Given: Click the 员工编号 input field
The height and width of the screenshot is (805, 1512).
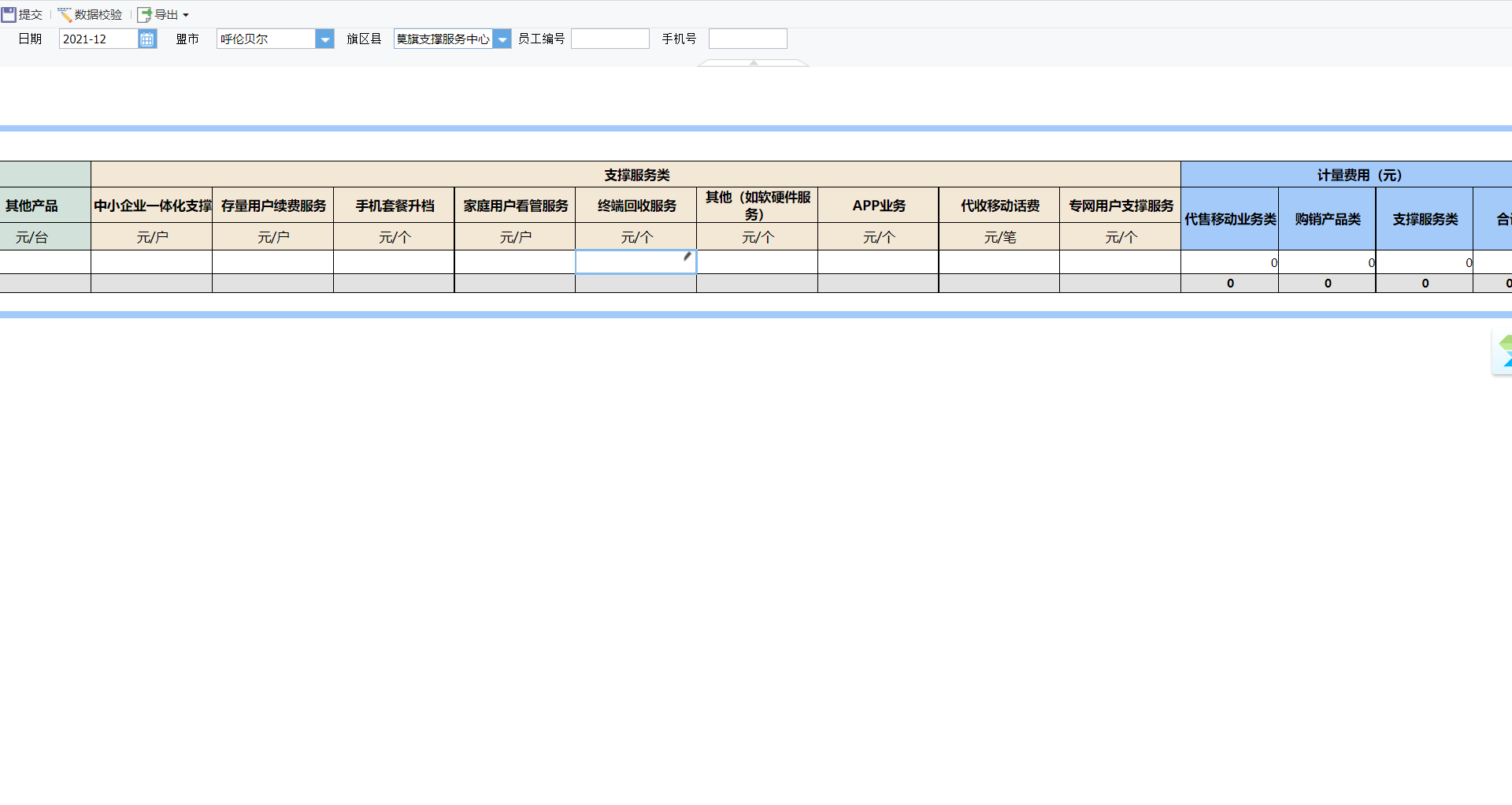Looking at the screenshot, I should pyautogui.click(x=610, y=39).
